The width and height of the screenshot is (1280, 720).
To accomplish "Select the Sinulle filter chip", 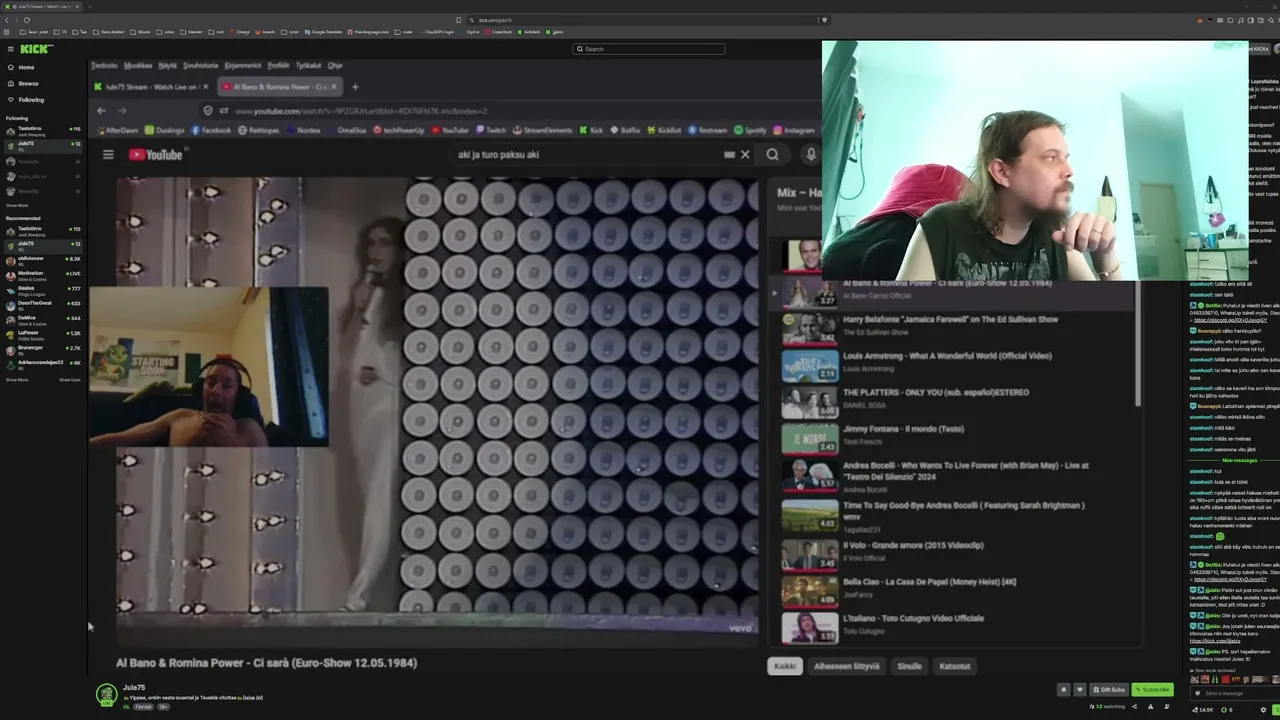I will point(909,666).
